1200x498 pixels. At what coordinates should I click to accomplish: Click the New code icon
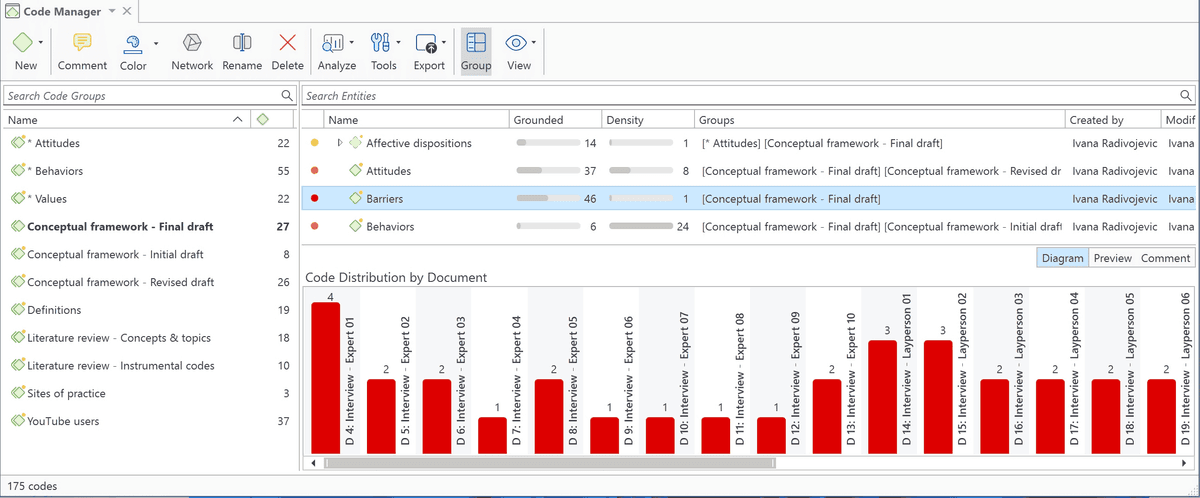[23, 43]
